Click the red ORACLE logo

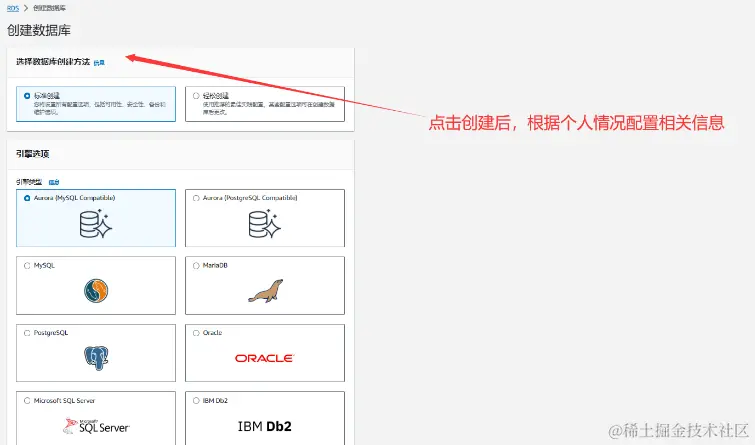click(x=264, y=358)
